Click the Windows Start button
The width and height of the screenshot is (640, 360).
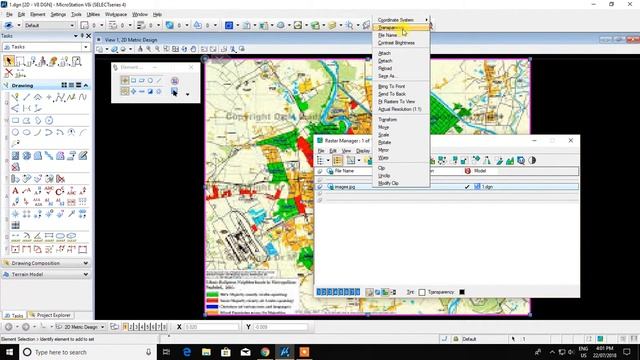coord(9,352)
